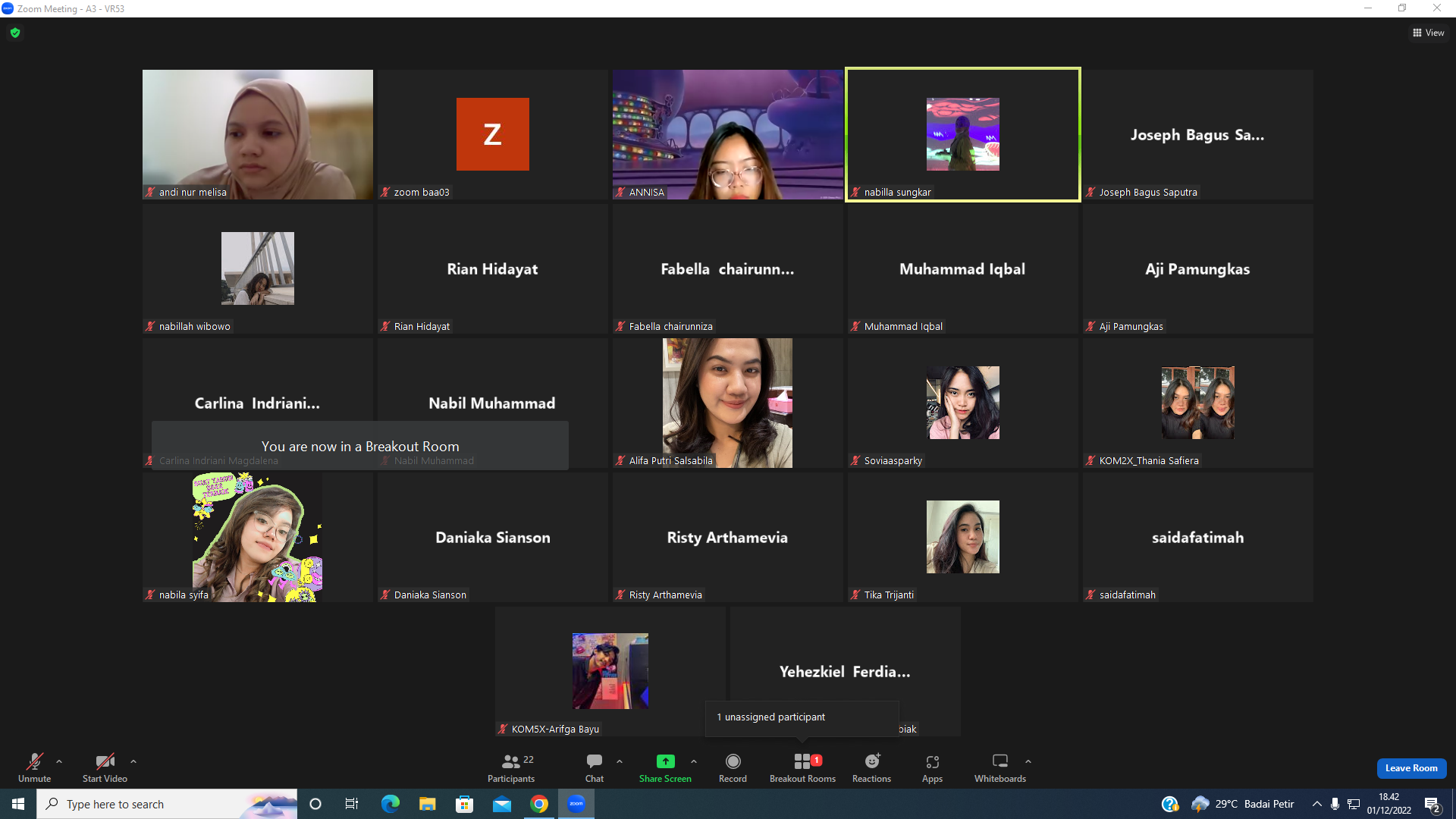Expand Share Screen options arrow
The width and height of the screenshot is (1456, 819).
694,761
